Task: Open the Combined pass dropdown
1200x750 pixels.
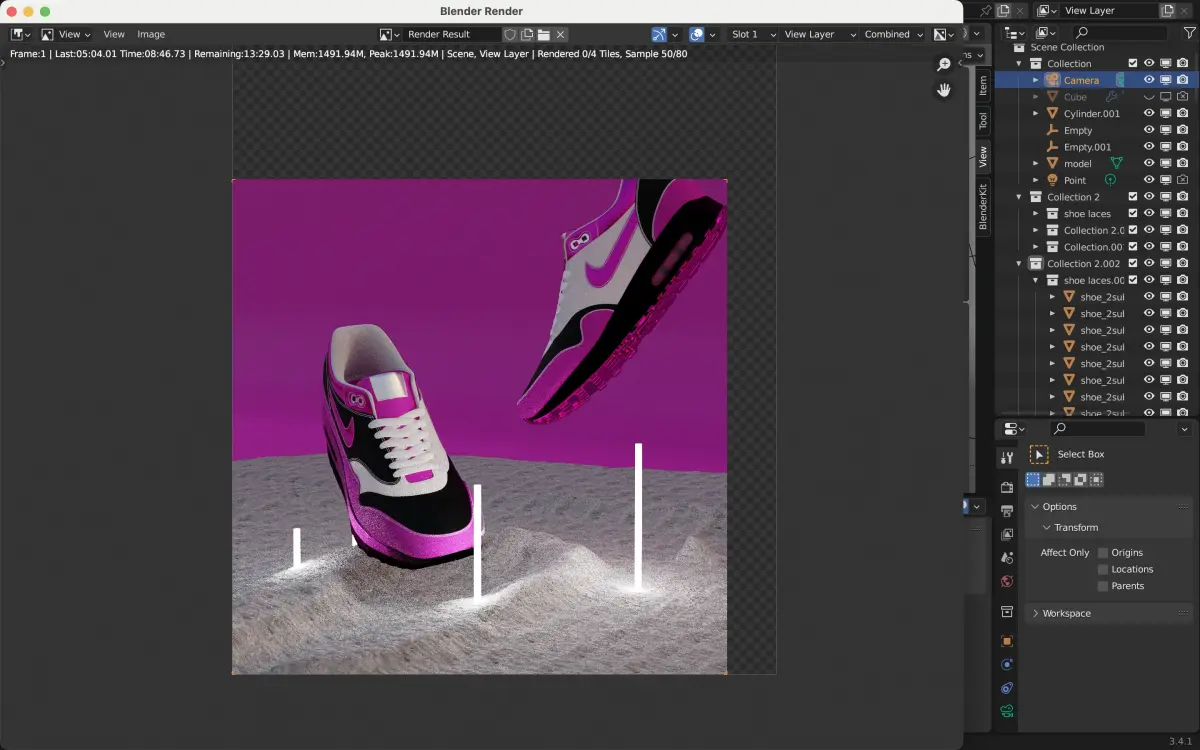Action: pyautogui.click(x=894, y=34)
